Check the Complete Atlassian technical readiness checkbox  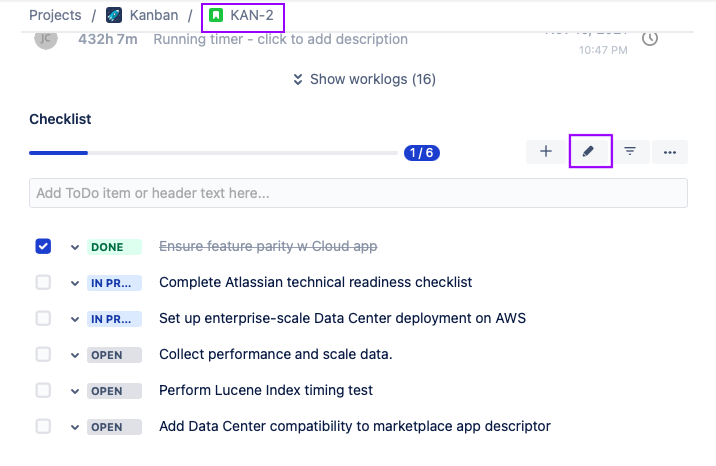click(x=43, y=282)
